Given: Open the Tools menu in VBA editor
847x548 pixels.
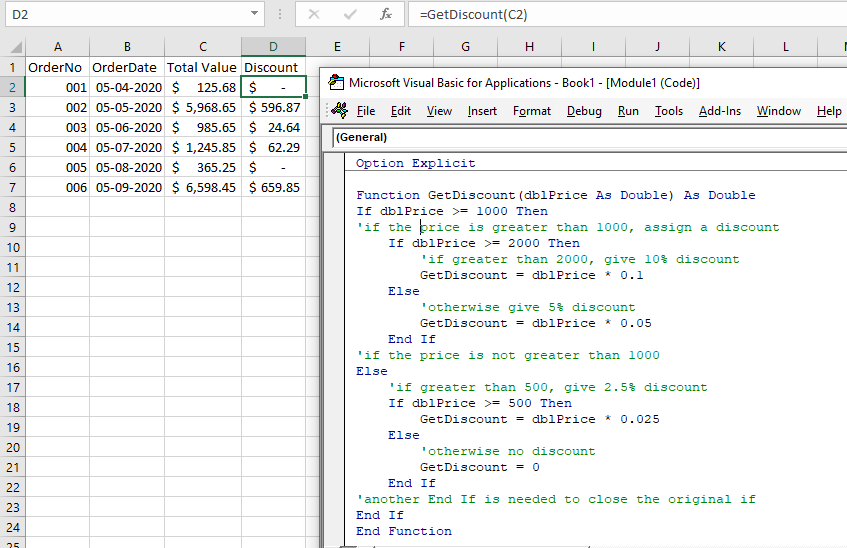Looking at the screenshot, I should 669,111.
